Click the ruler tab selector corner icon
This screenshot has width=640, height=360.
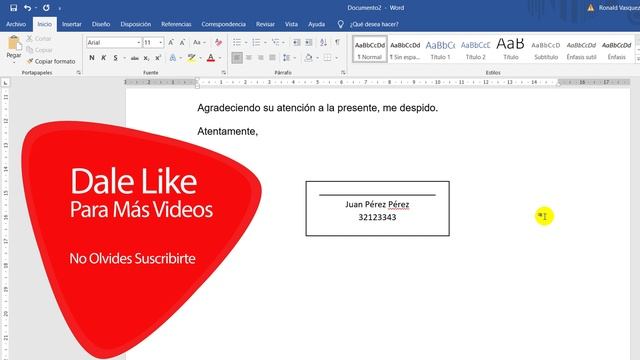5,83
